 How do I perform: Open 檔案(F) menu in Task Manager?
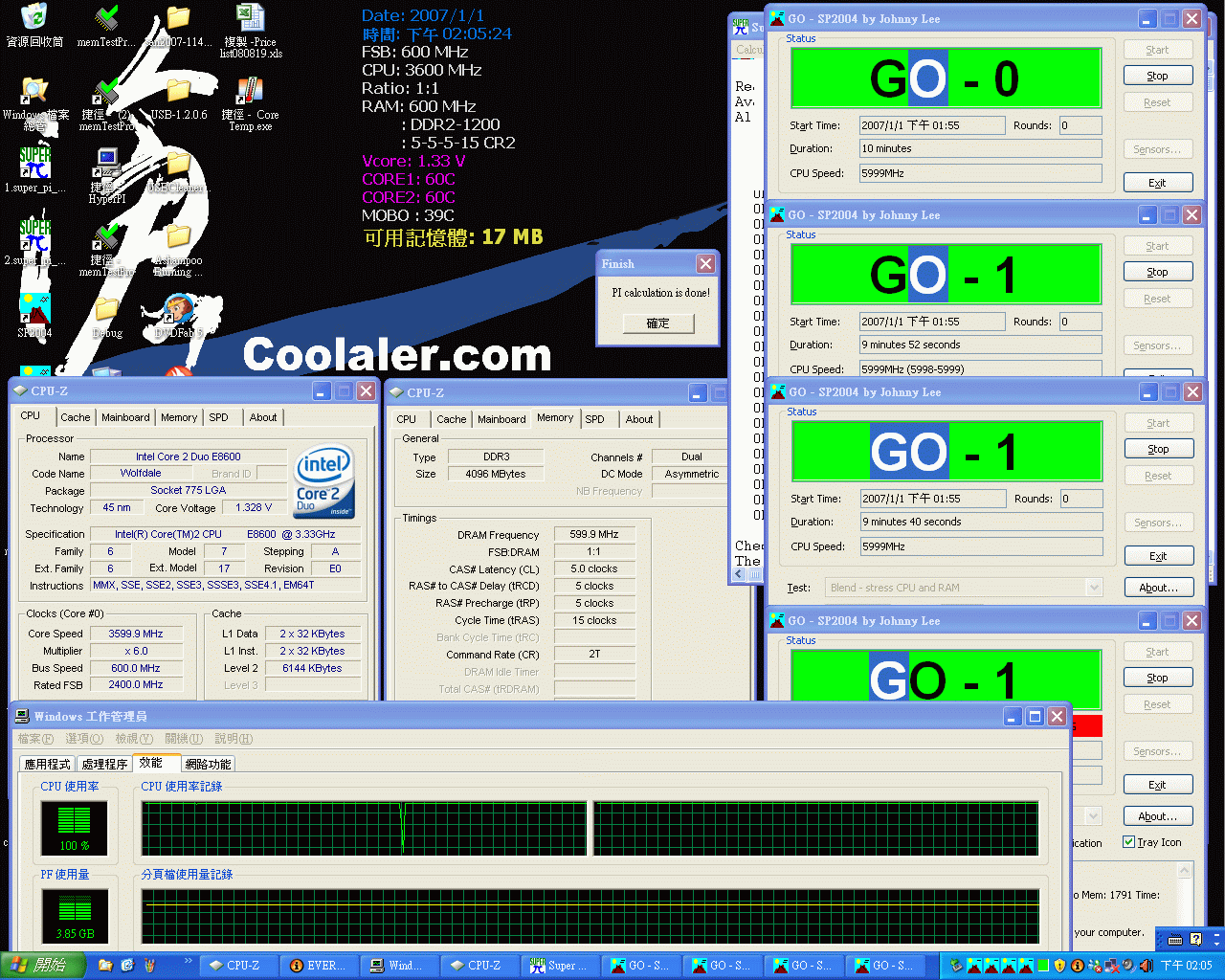(35, 739)
